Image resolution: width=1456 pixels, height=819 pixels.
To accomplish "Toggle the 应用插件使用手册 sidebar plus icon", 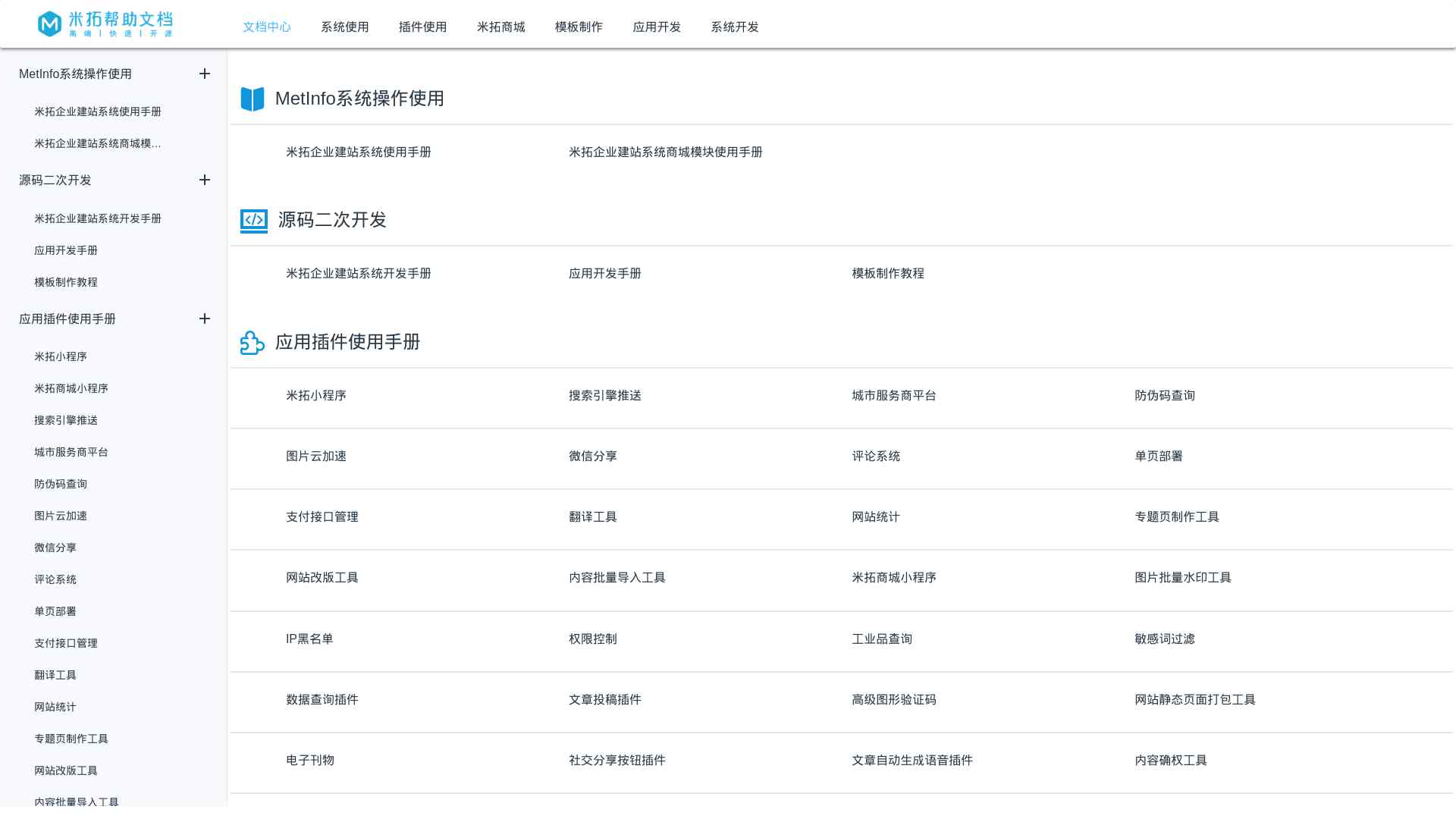I will click(205, 318).
